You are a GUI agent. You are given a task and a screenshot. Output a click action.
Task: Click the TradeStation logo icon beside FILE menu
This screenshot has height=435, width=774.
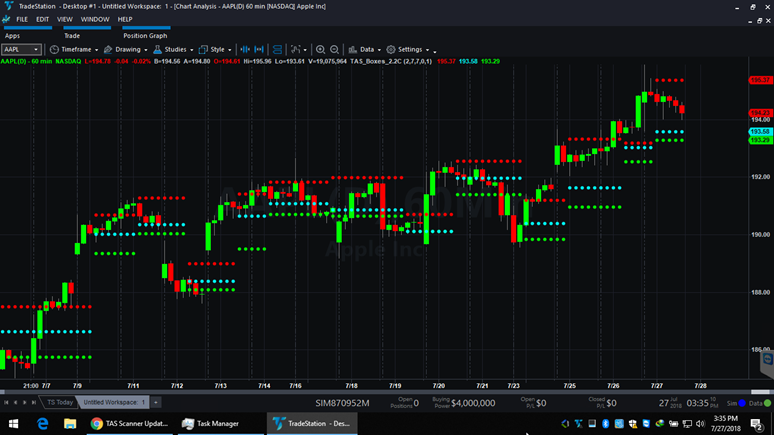[x=6, y=19]
